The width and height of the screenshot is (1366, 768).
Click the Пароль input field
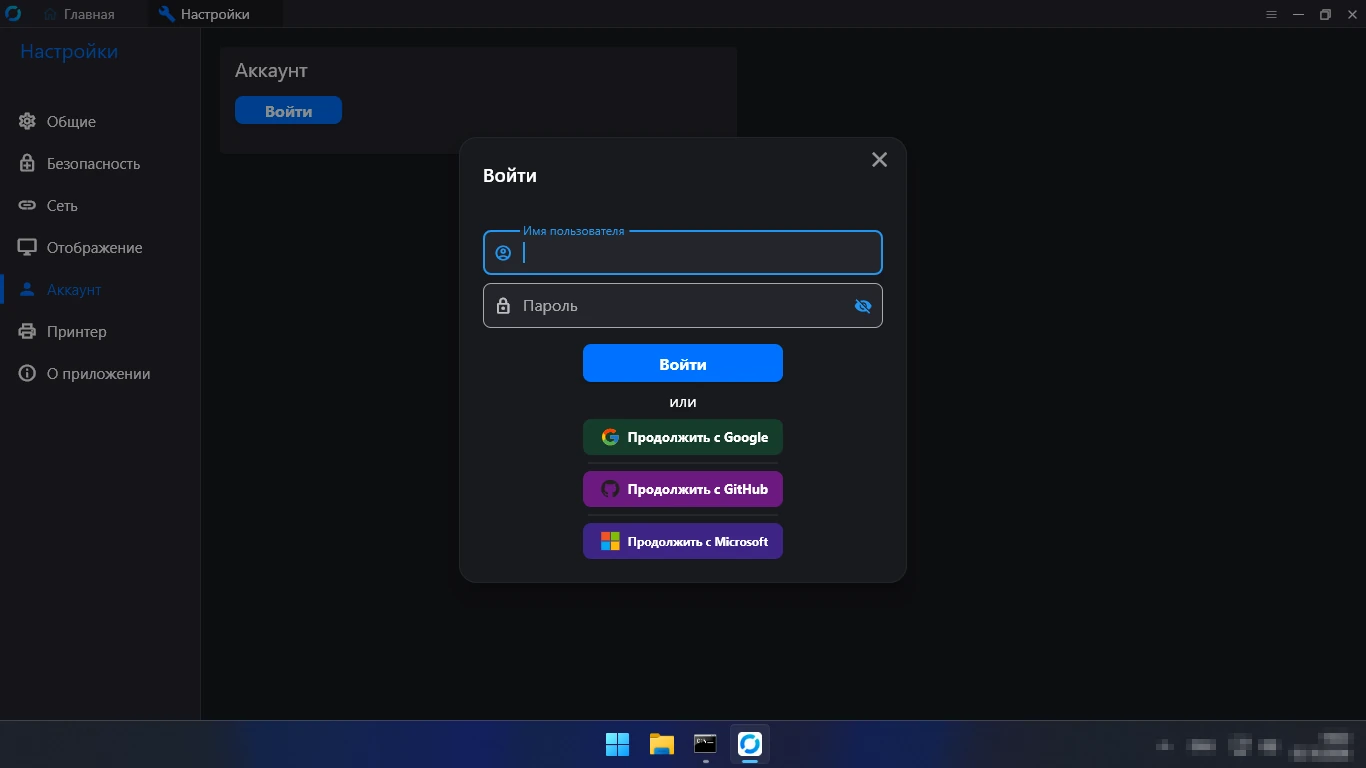click(683, 306)
